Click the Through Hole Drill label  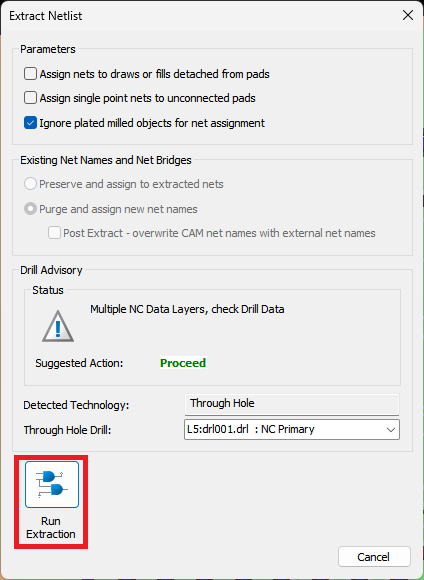pyautogui.click(x=67, y=430)
